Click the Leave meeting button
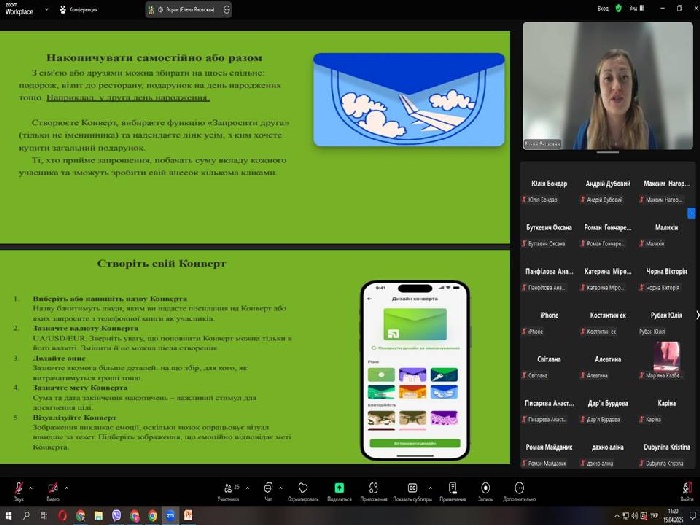This screenshot has width=700, height=525. [686, 487]
